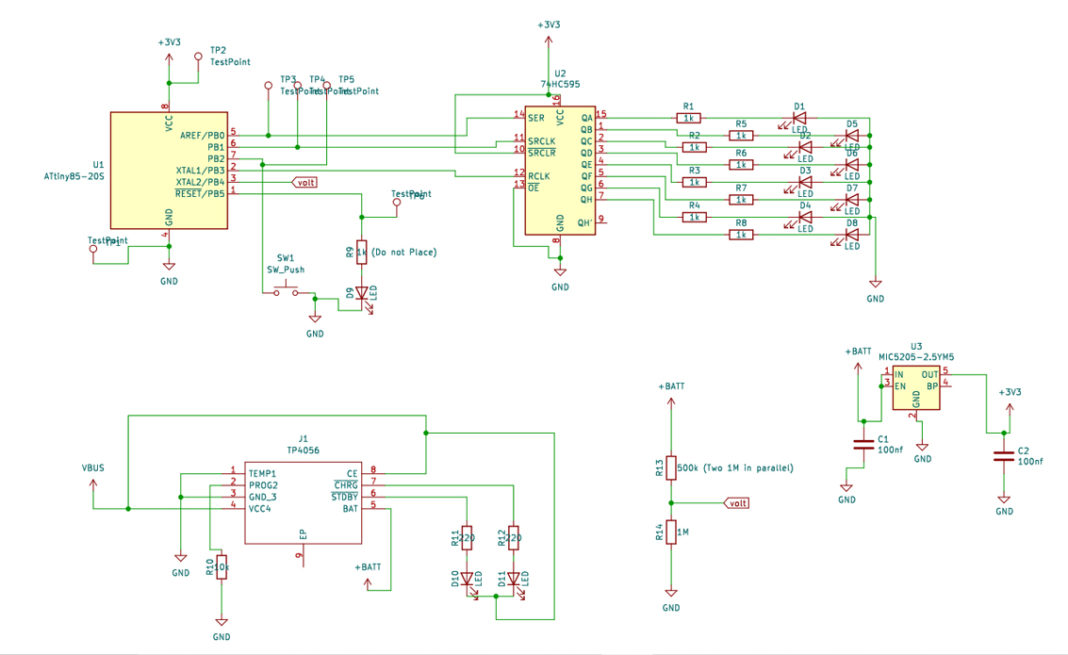This screenshot has height=655, width=1068.
Task: Click capacitor C1 near +BATT input
Action: [859, 445]
